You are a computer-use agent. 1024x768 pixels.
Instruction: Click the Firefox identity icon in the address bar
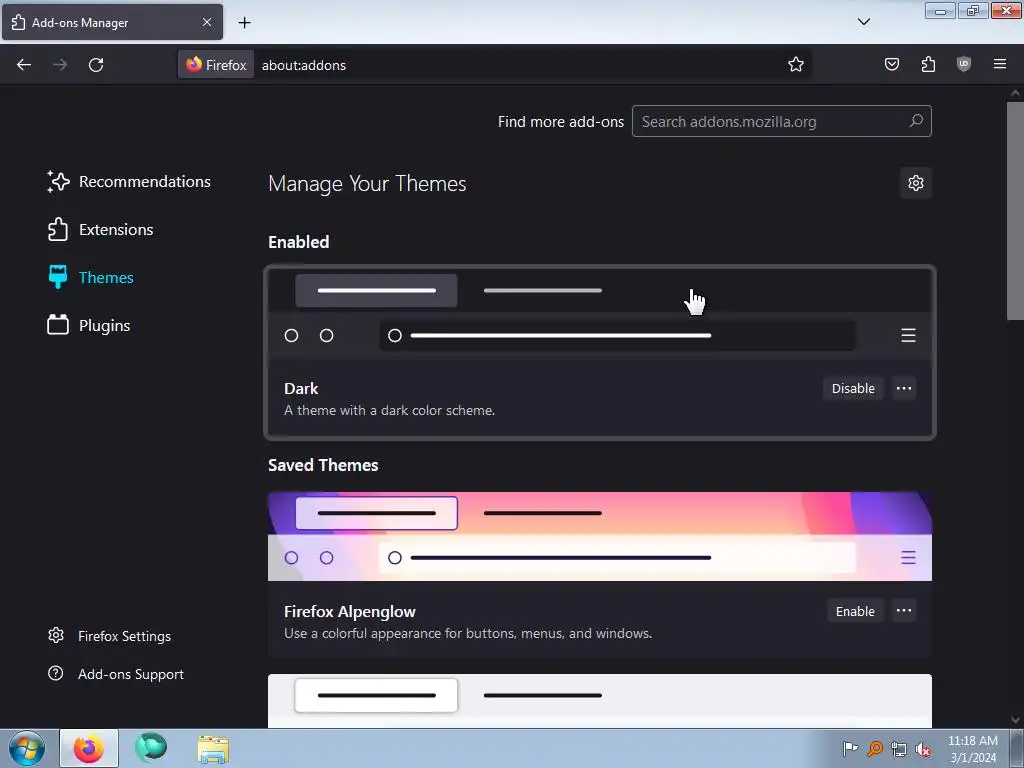point(216,65)
